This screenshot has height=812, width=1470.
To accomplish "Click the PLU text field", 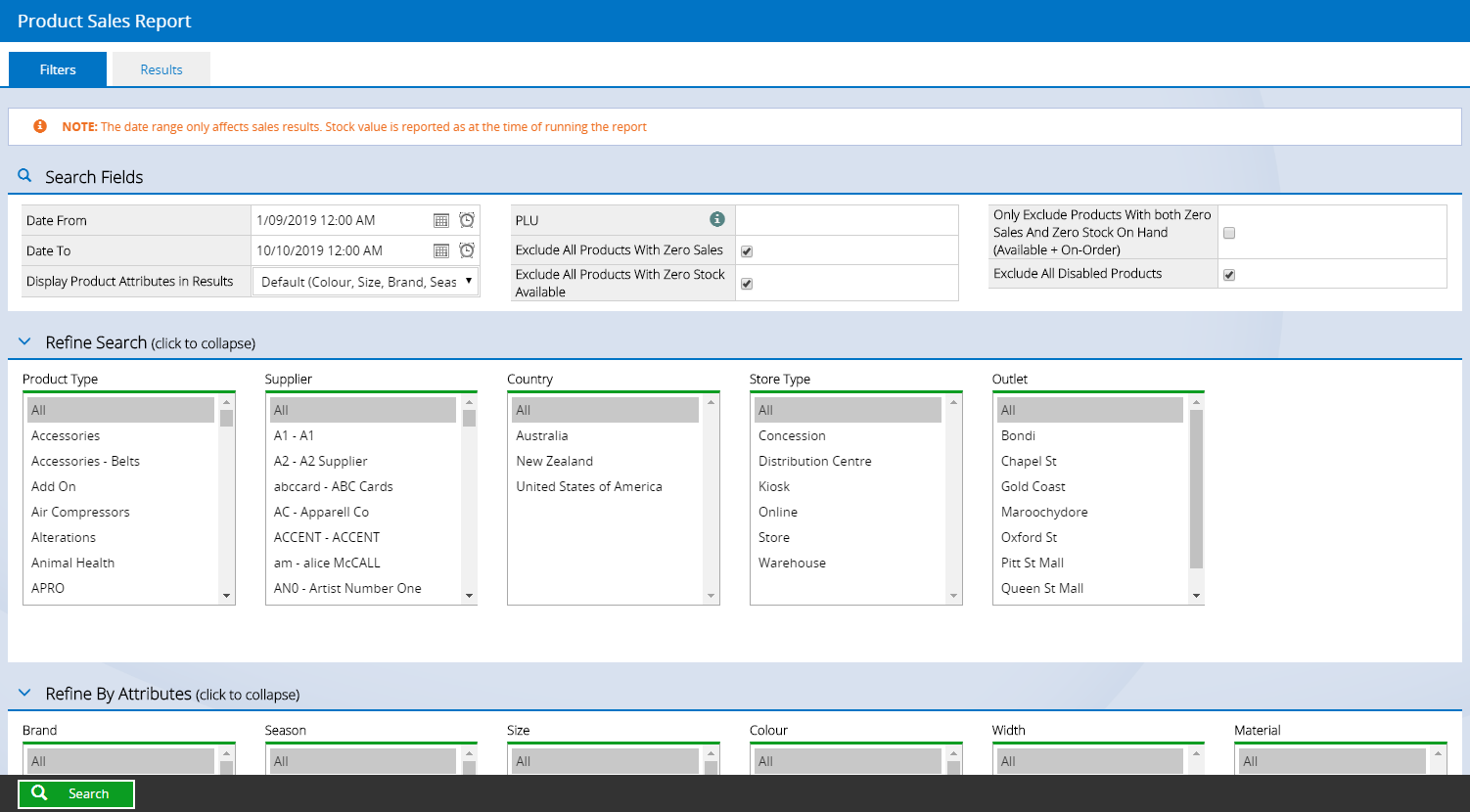I will tap(847, 220).
